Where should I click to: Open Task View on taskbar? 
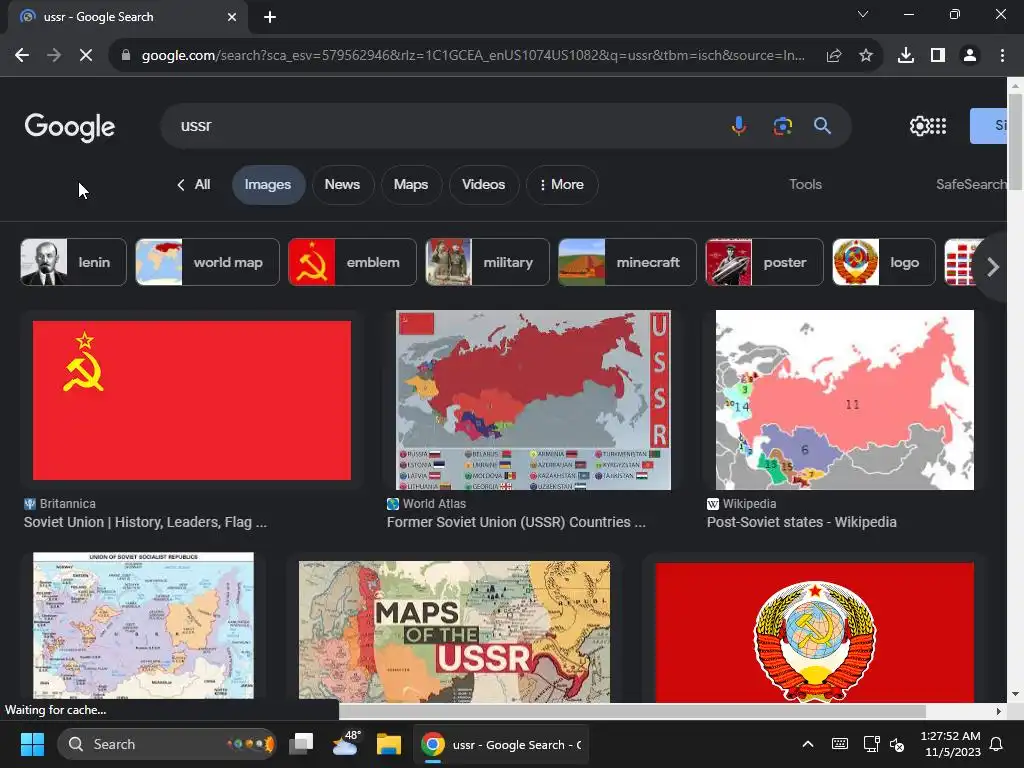pyautogui.click(x=301, y=744)
